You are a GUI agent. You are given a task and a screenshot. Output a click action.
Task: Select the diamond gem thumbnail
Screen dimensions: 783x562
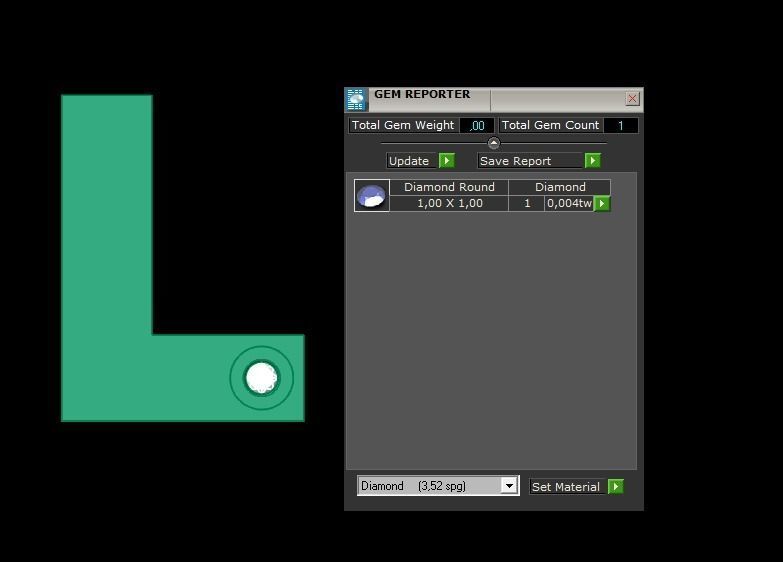click(372, 195)
